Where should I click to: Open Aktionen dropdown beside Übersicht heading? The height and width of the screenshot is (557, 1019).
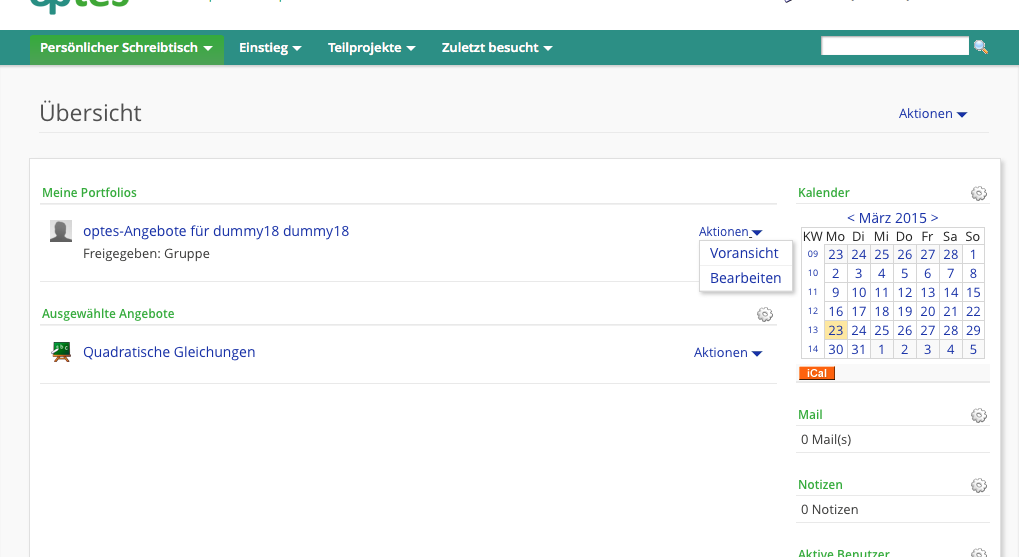click(x=932, y=114)
